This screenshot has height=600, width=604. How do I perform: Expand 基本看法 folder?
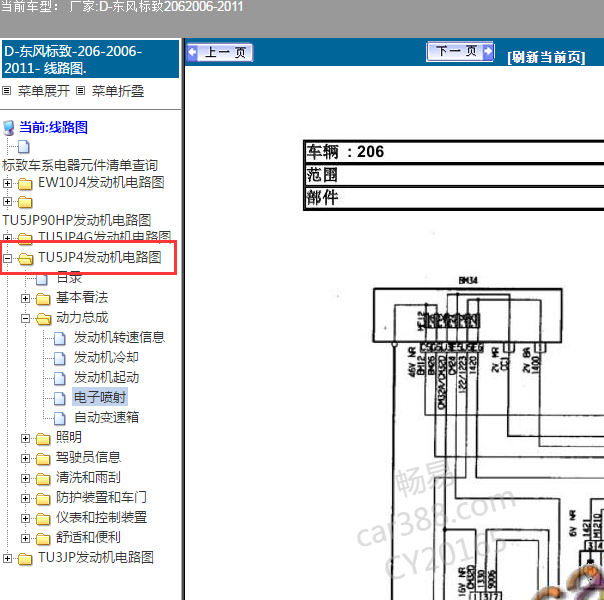tap(25, 298)
